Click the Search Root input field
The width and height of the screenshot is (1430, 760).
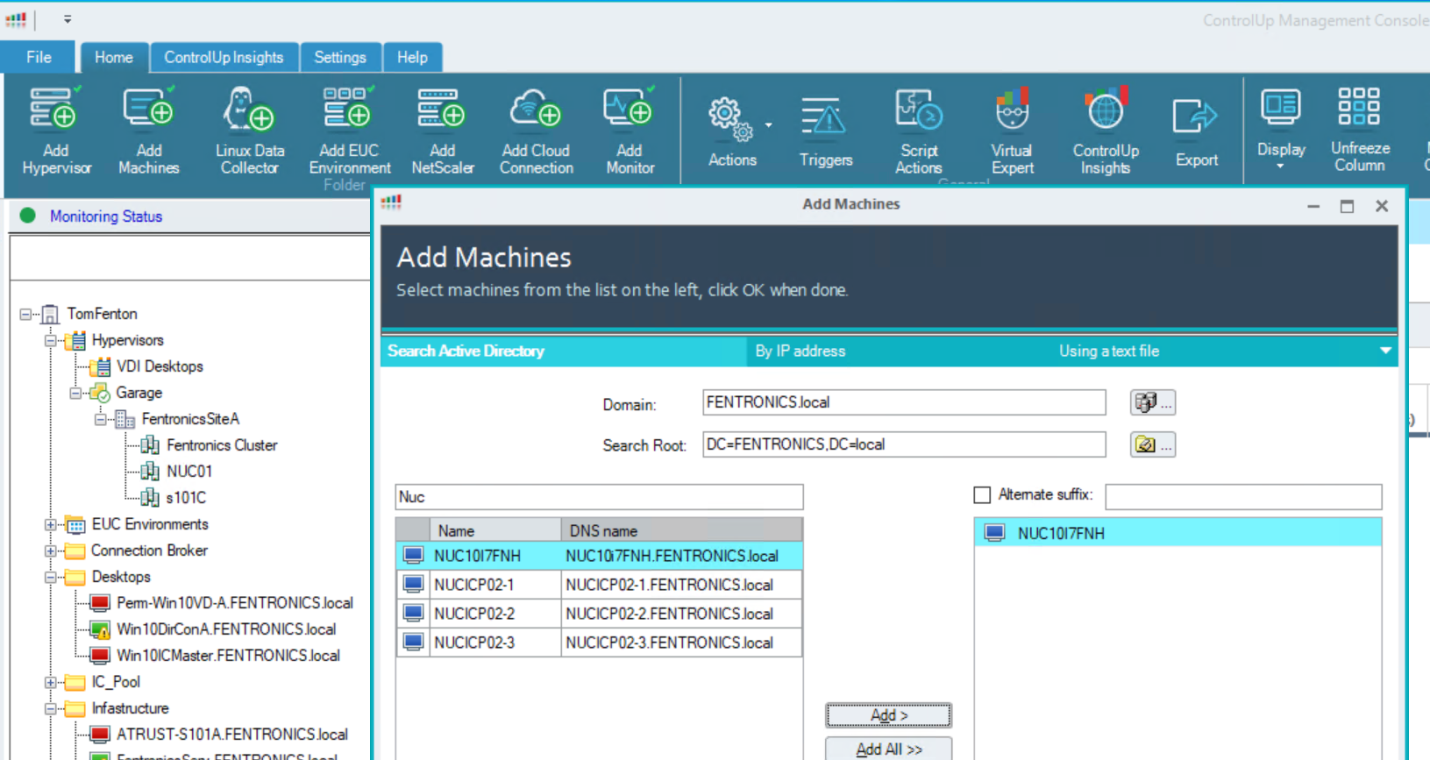pos(904,444)
